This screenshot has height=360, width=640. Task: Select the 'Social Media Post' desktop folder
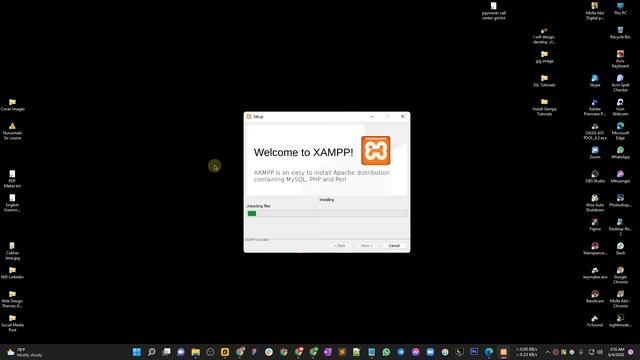coord(12,323)
